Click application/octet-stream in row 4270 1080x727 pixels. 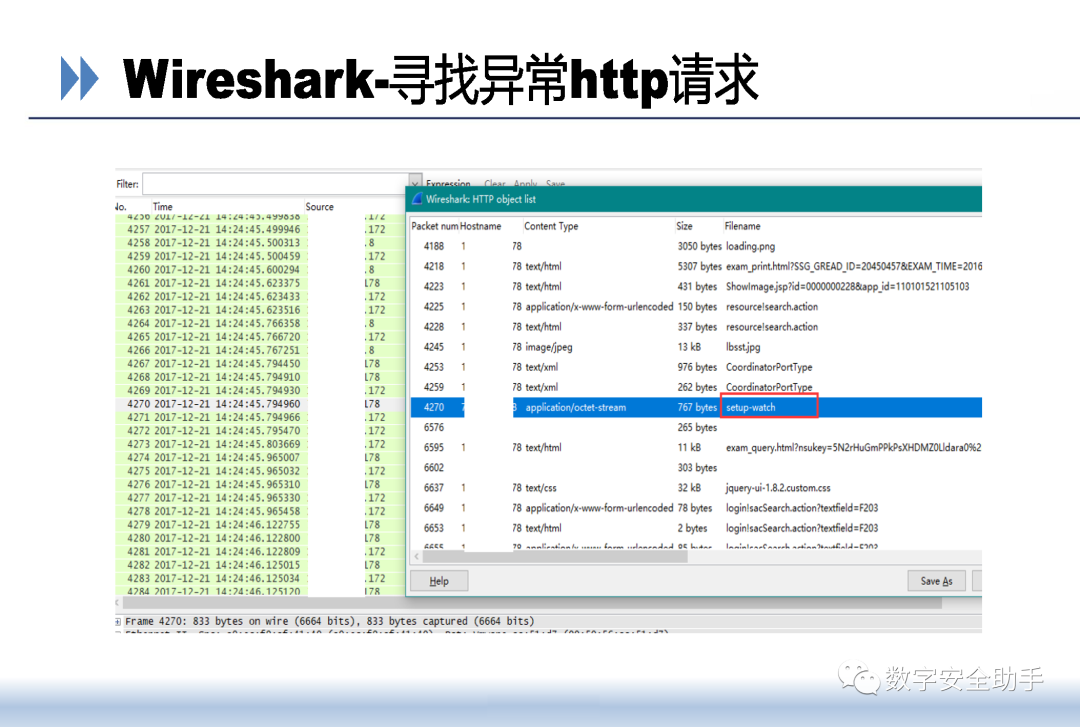pos(575,407)
